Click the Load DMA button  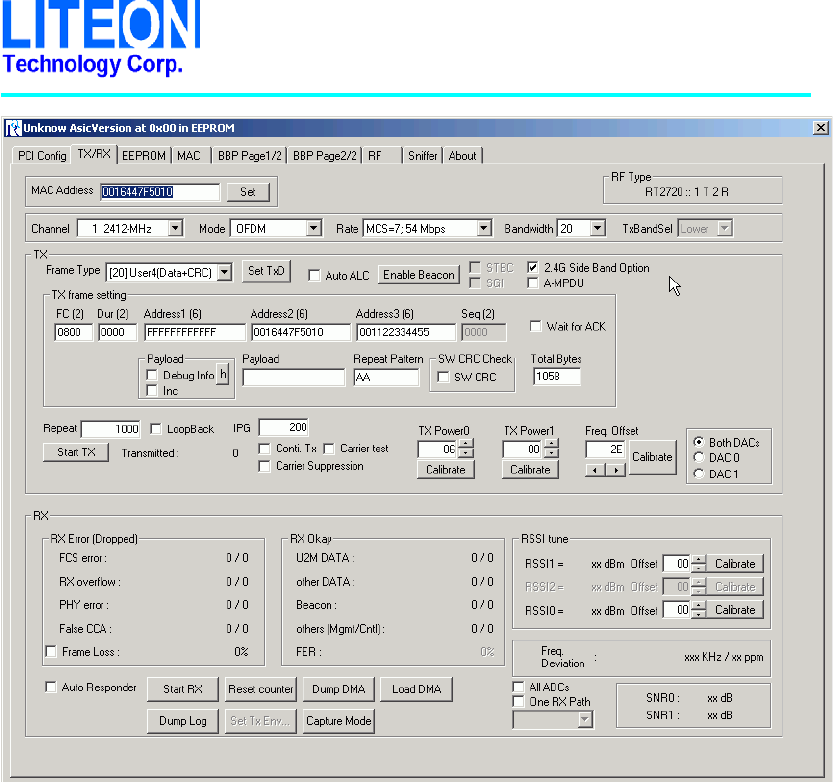tap(416, 689)
